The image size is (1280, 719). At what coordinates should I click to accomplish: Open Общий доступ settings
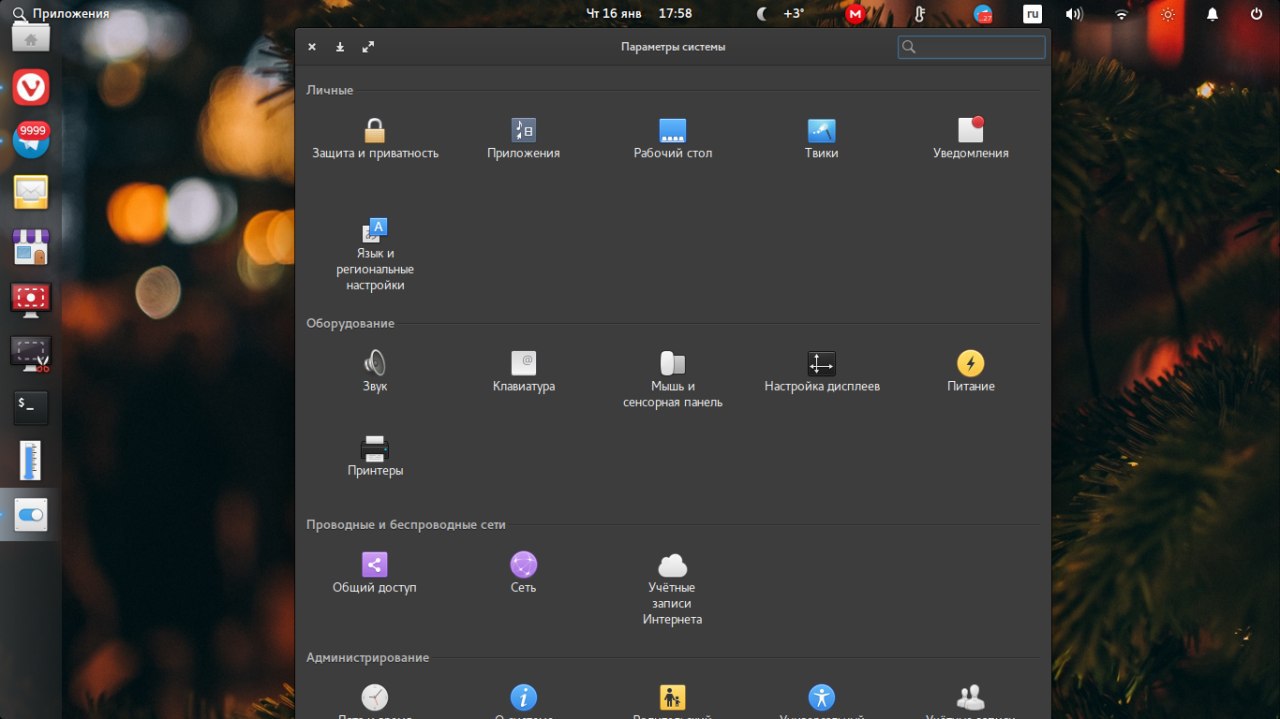pos(375,573)
